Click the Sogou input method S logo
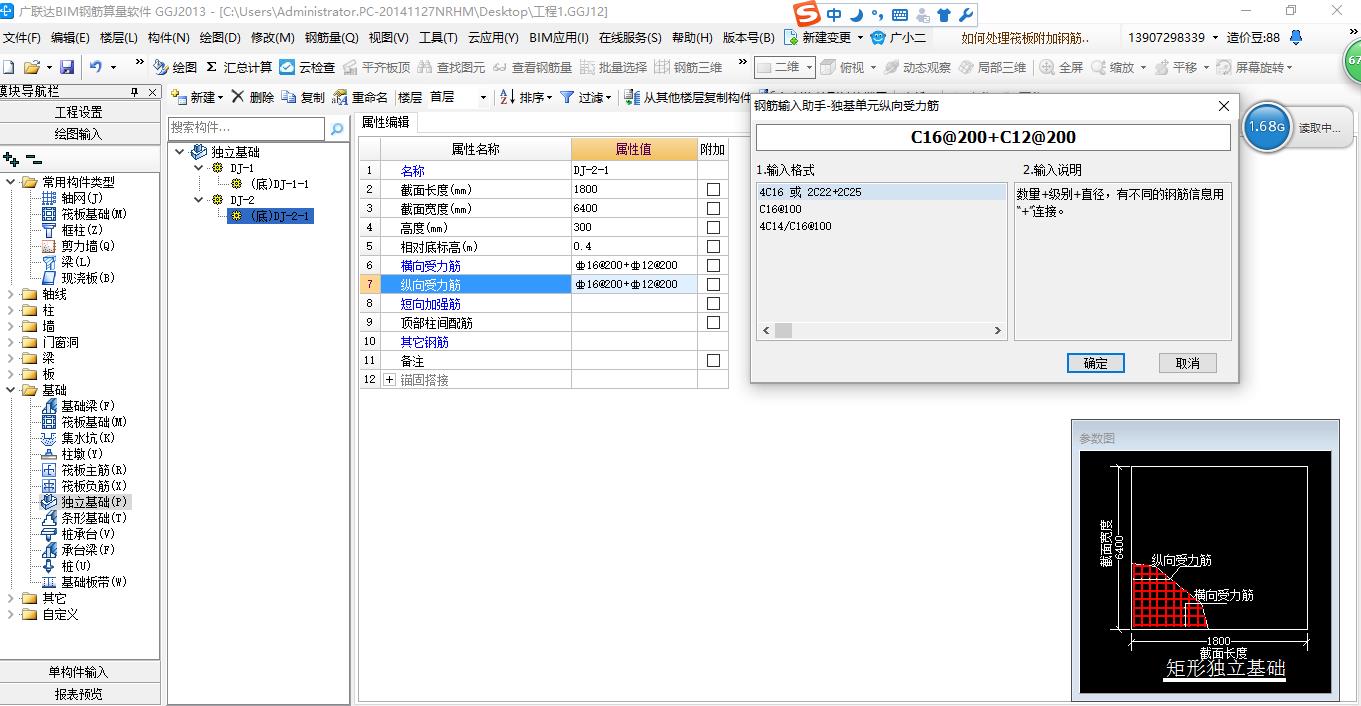Image resolution: width=1361 pixels, height=706 pixels. click(x=806, y=14)
